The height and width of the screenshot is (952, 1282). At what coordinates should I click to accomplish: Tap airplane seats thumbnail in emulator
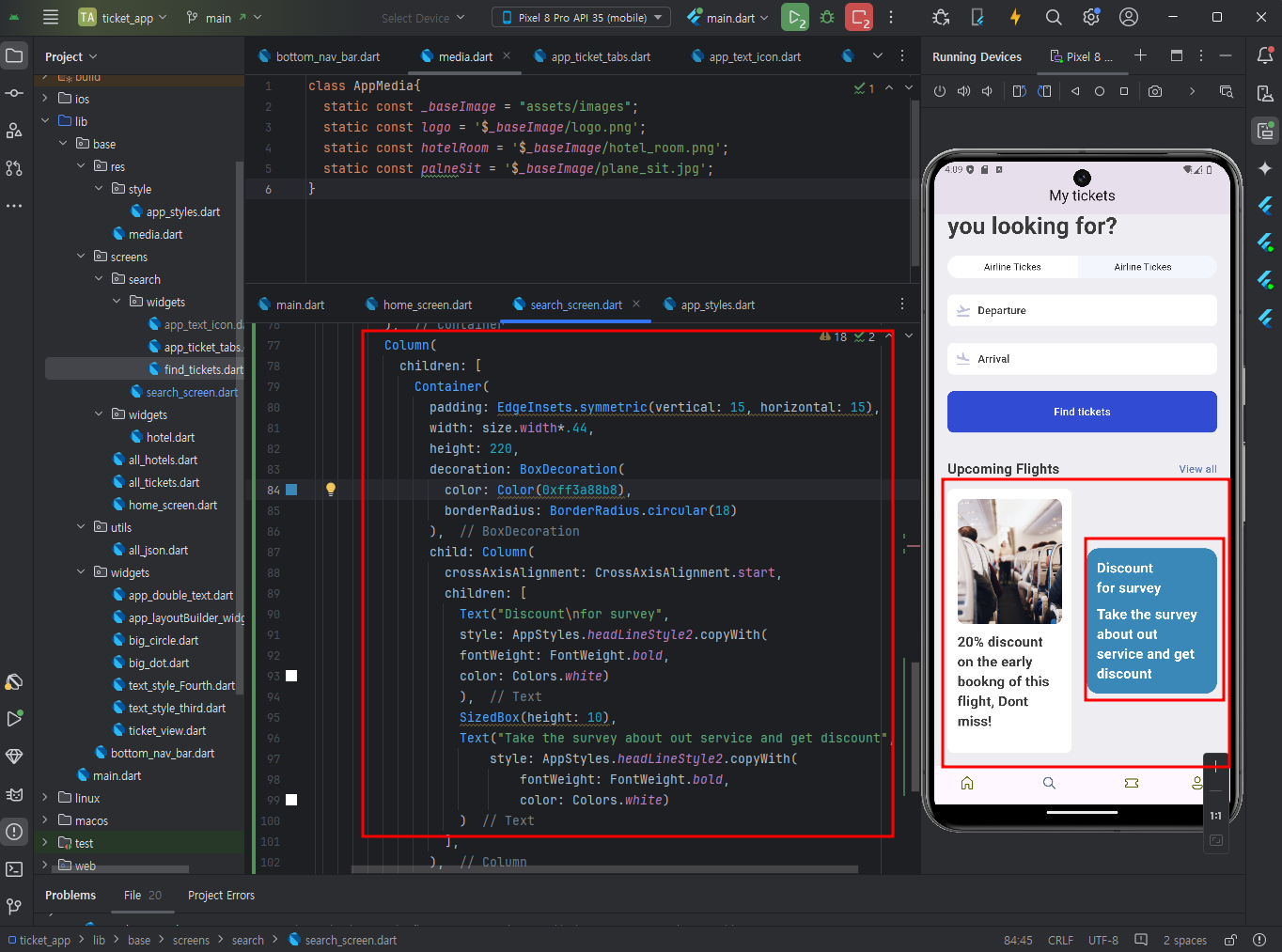[x=1009, y=561]
